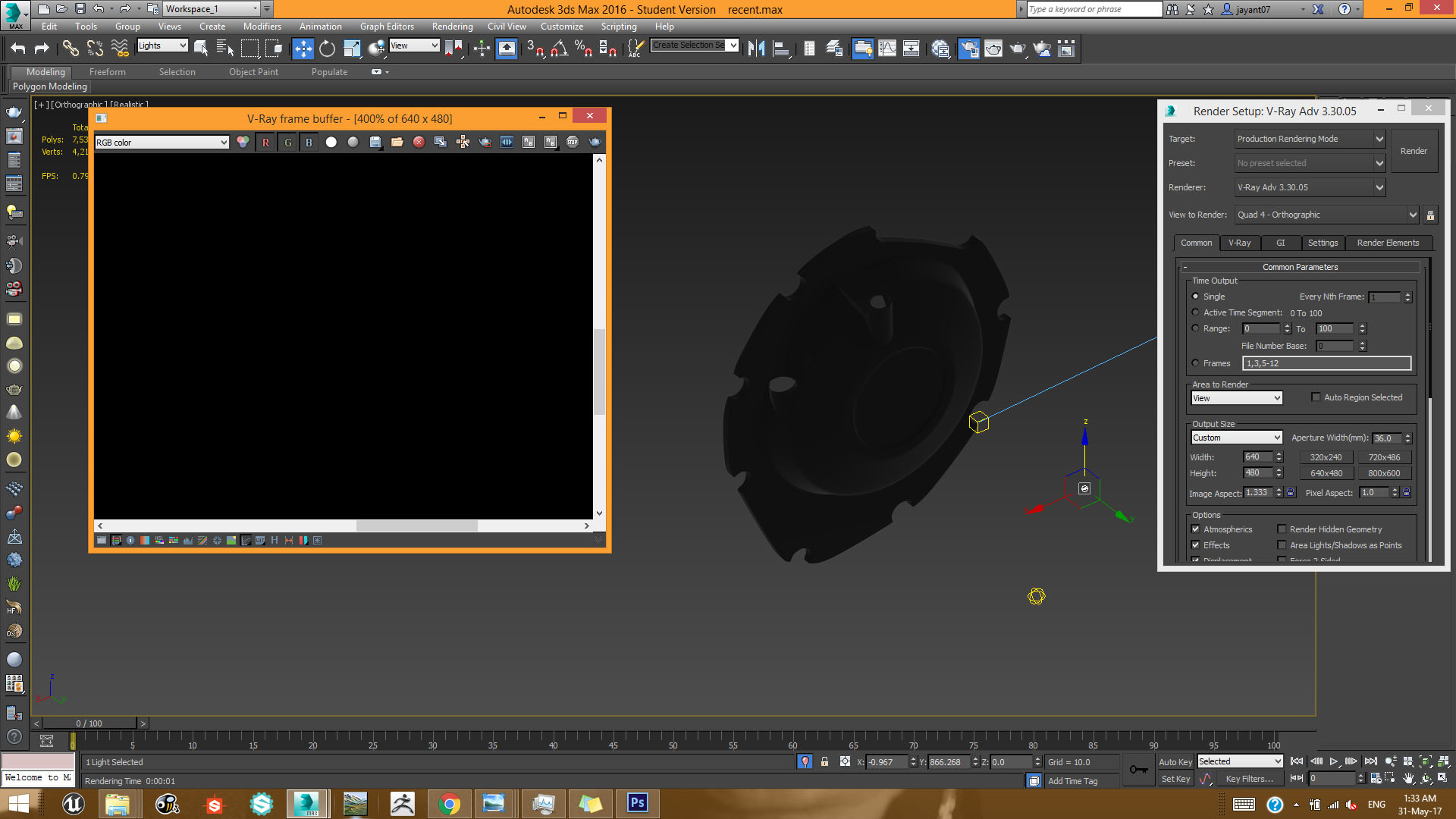This screenshot has height=819, width=1456.
Task: Enable Area Lights/Shadows as Points
Action: tap(1282, 545)
